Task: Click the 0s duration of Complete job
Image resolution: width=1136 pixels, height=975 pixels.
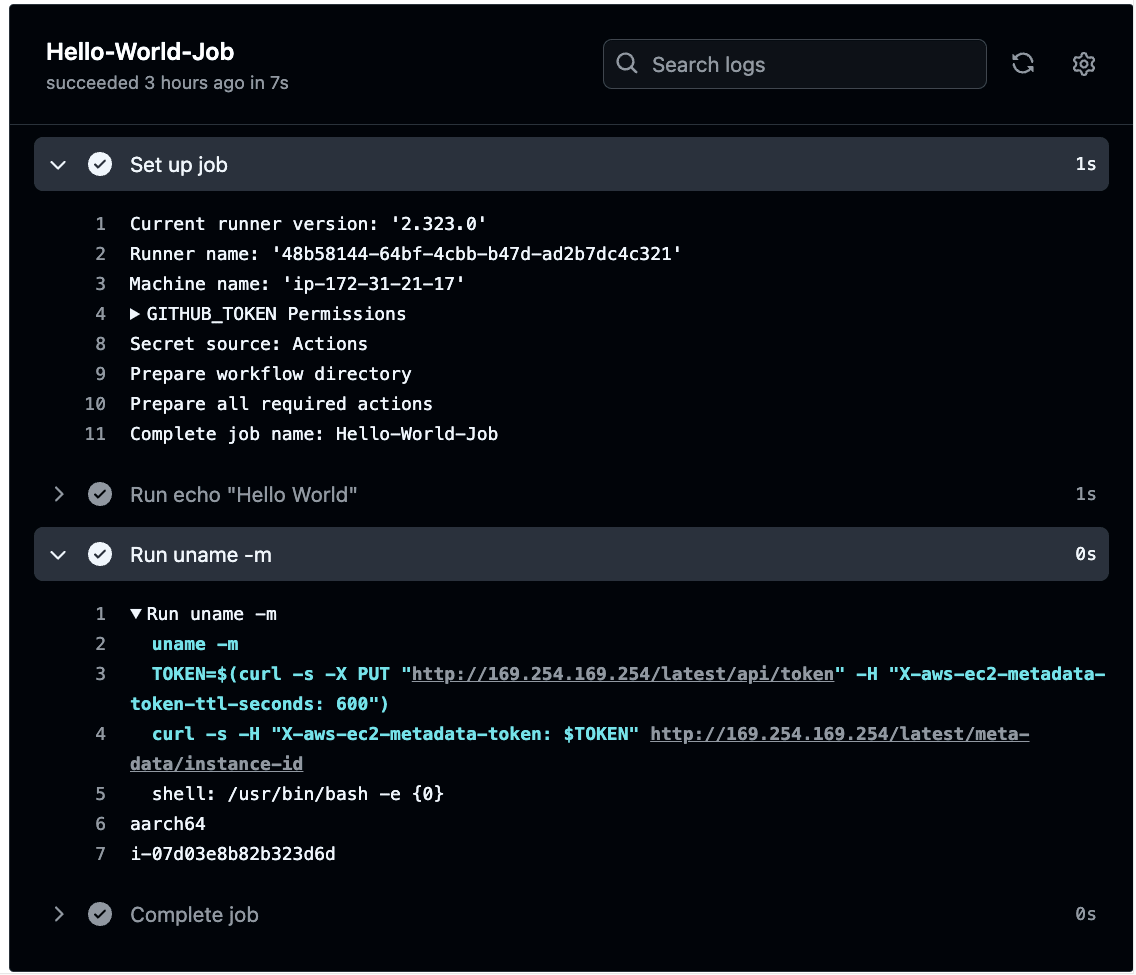Action: (1085, 914)
